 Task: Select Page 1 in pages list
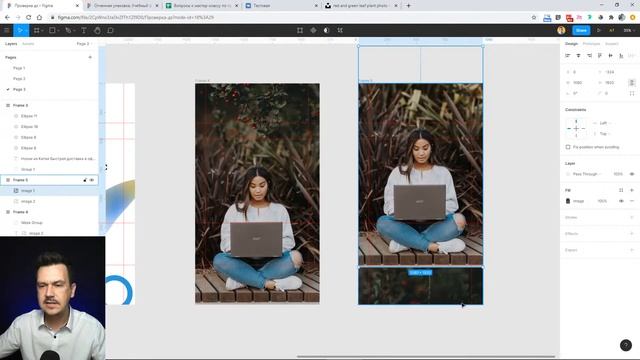(19, 68)
